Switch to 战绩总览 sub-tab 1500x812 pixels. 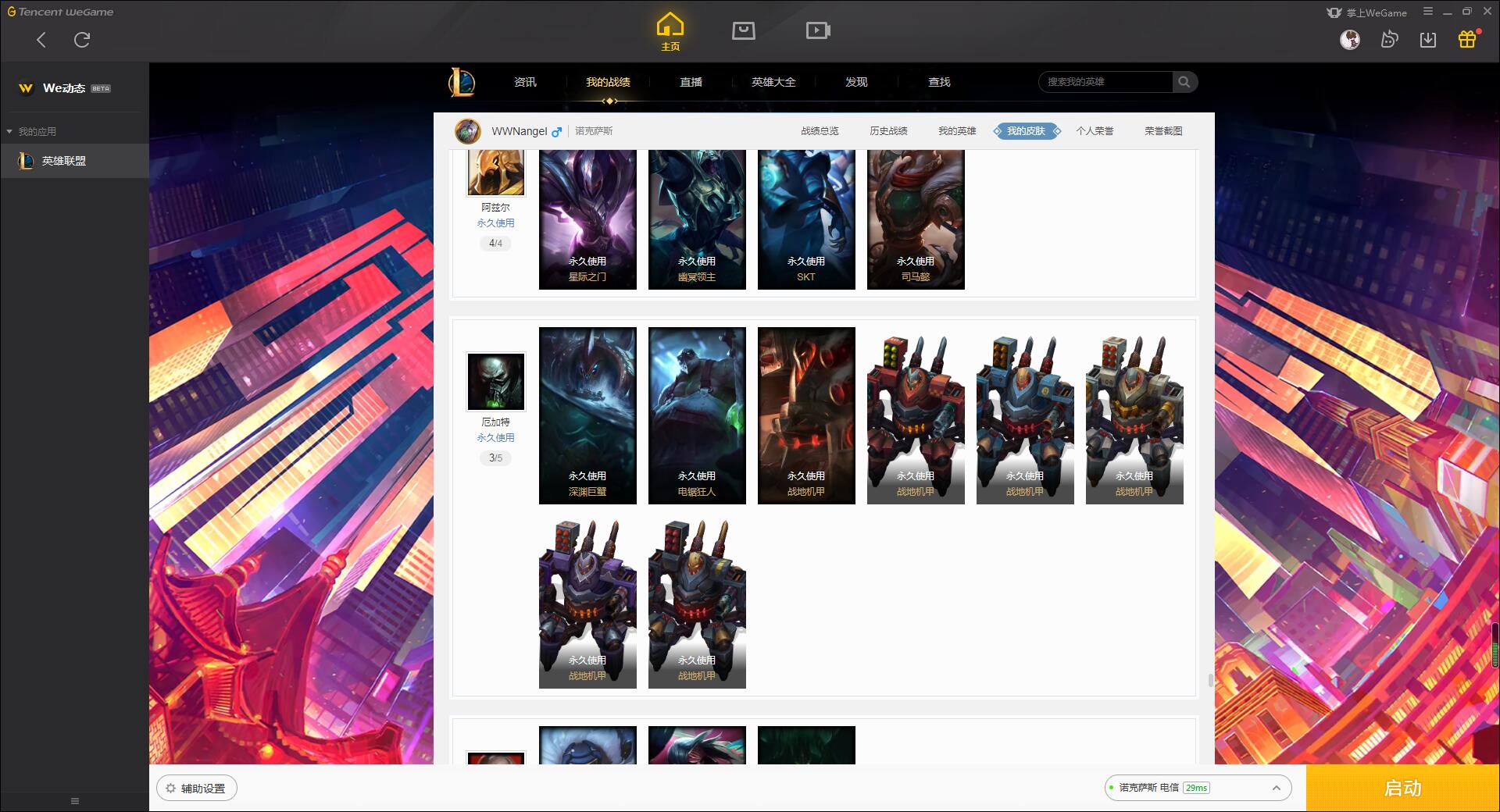820,131
